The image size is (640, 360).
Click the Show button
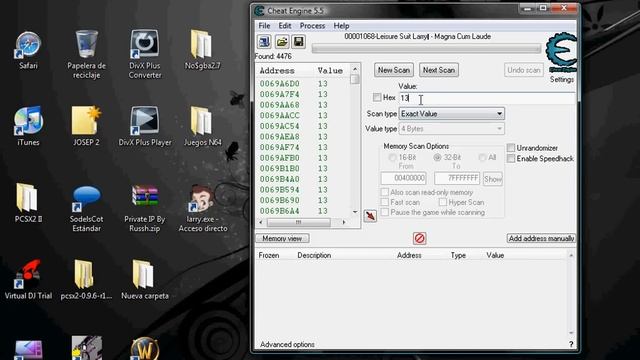(x=493, y=179)
